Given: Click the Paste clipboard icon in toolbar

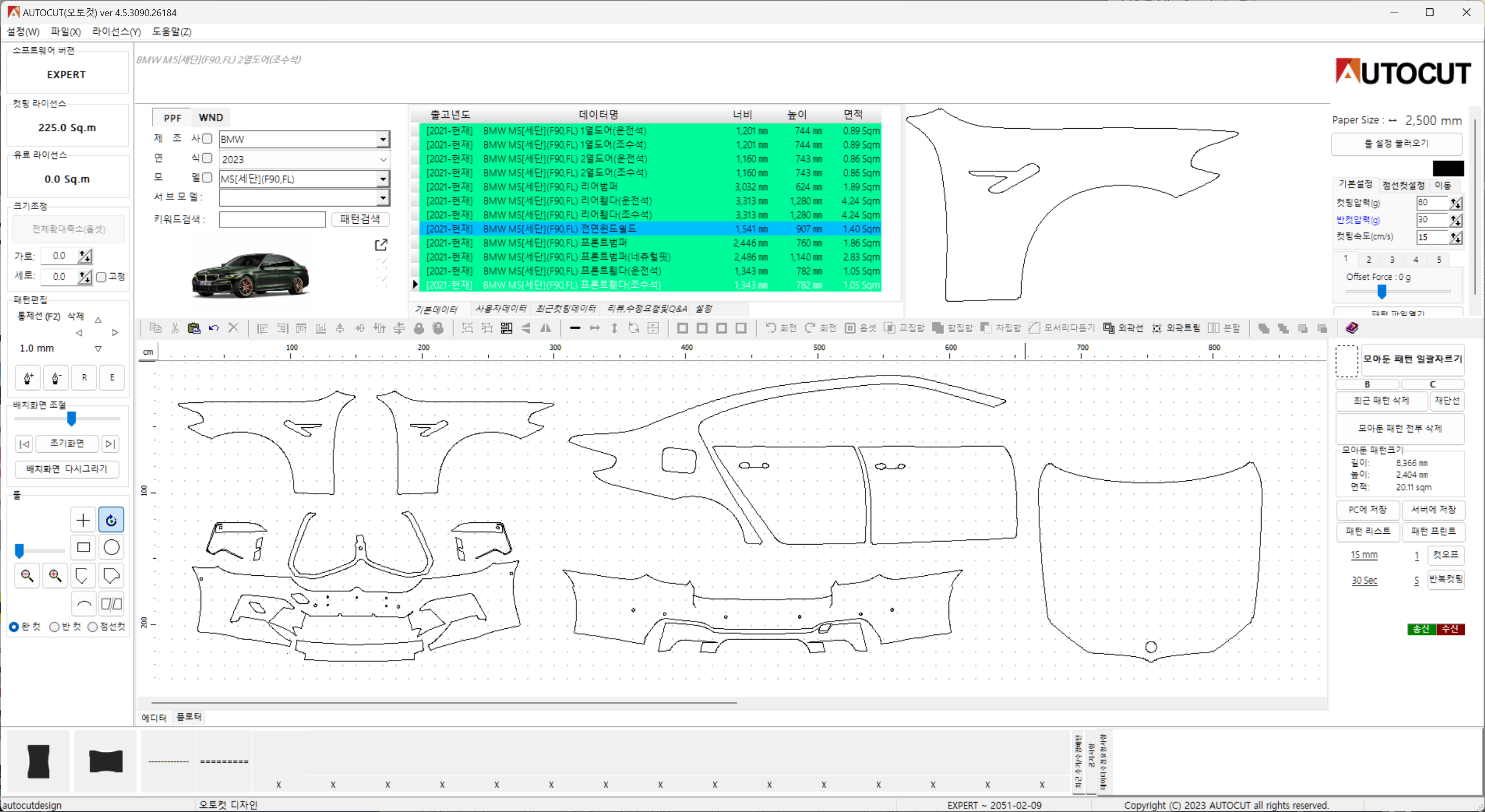Looking at the screenshot, I should (194, 328).
